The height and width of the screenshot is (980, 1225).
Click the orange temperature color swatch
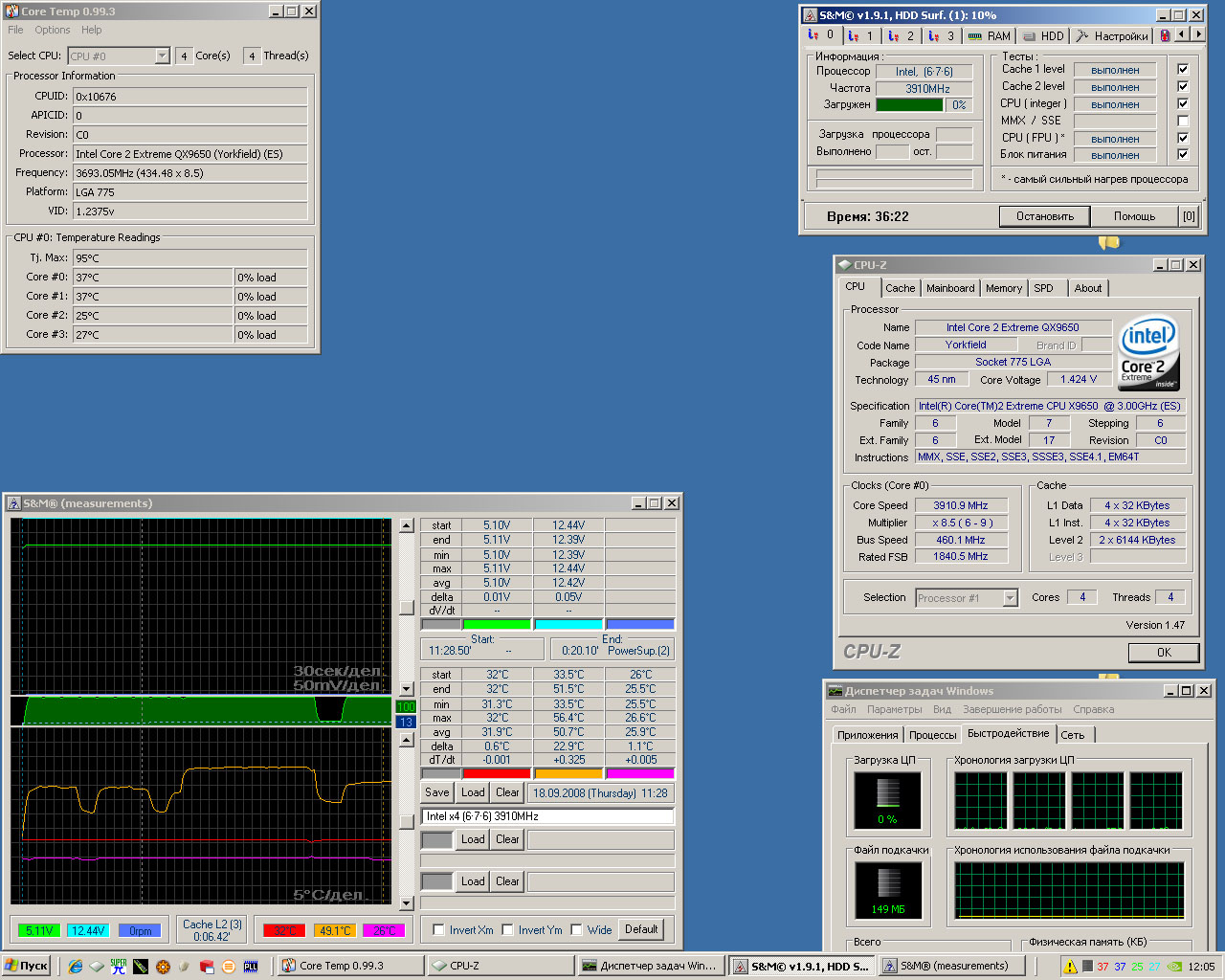(568, 773)
